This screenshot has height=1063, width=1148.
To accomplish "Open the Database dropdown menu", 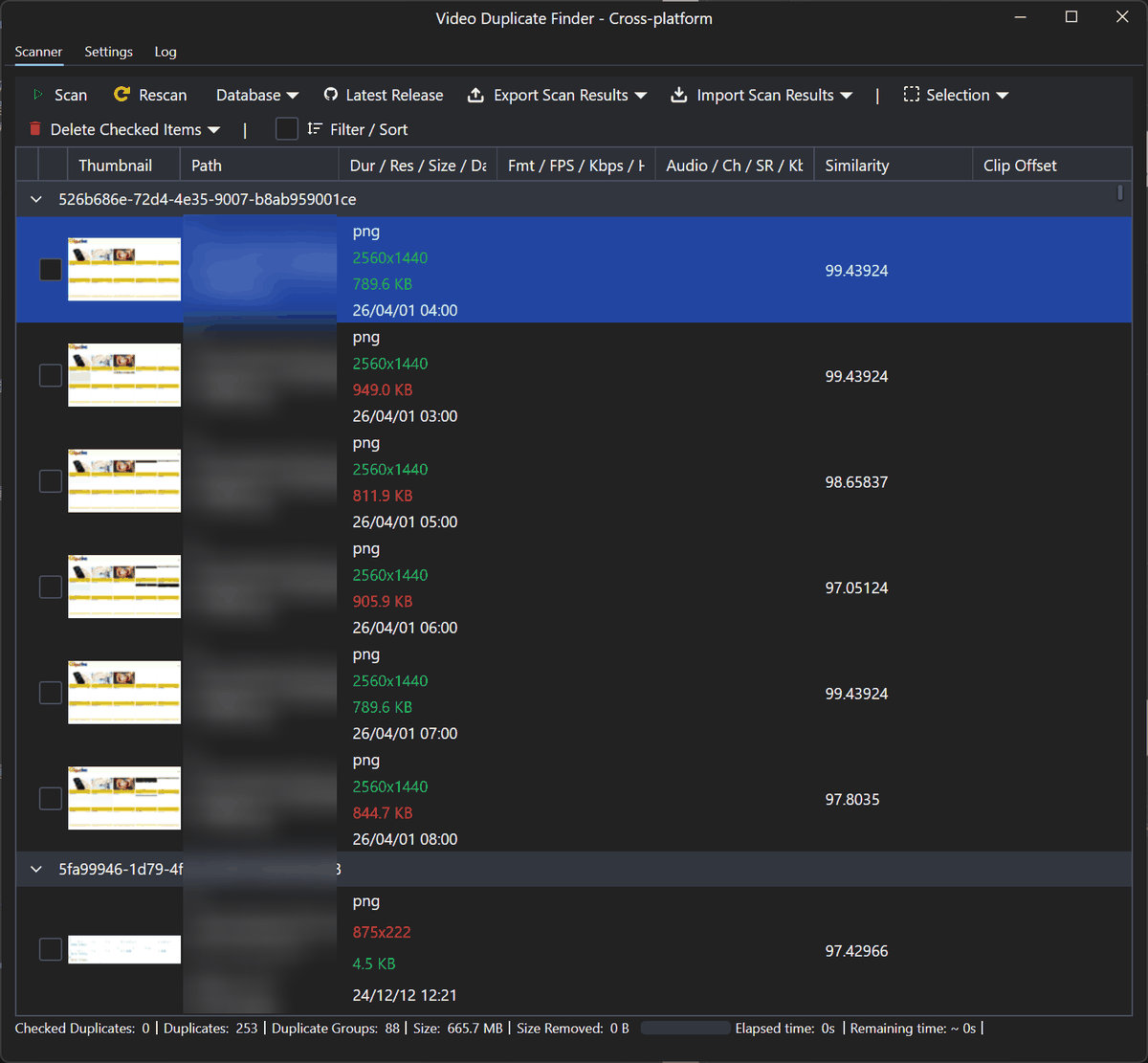I will [x=256, y=95].
